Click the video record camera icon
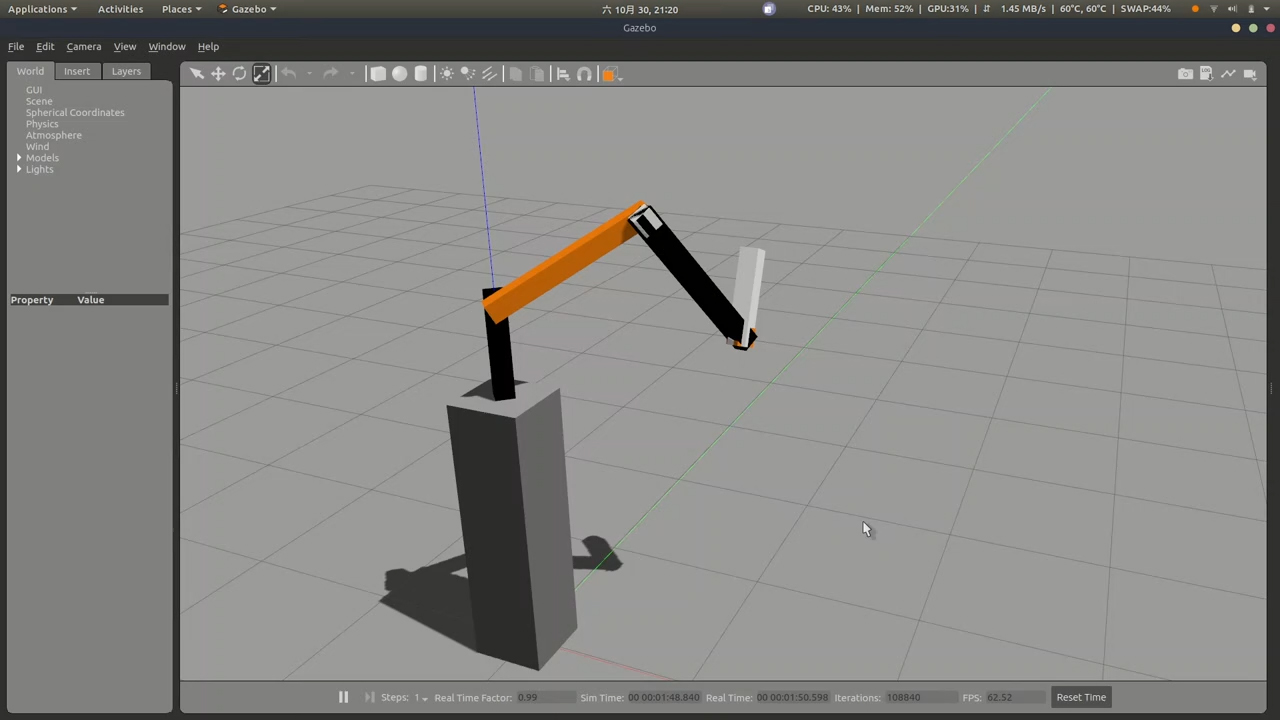 click(x=1250, y=74)
